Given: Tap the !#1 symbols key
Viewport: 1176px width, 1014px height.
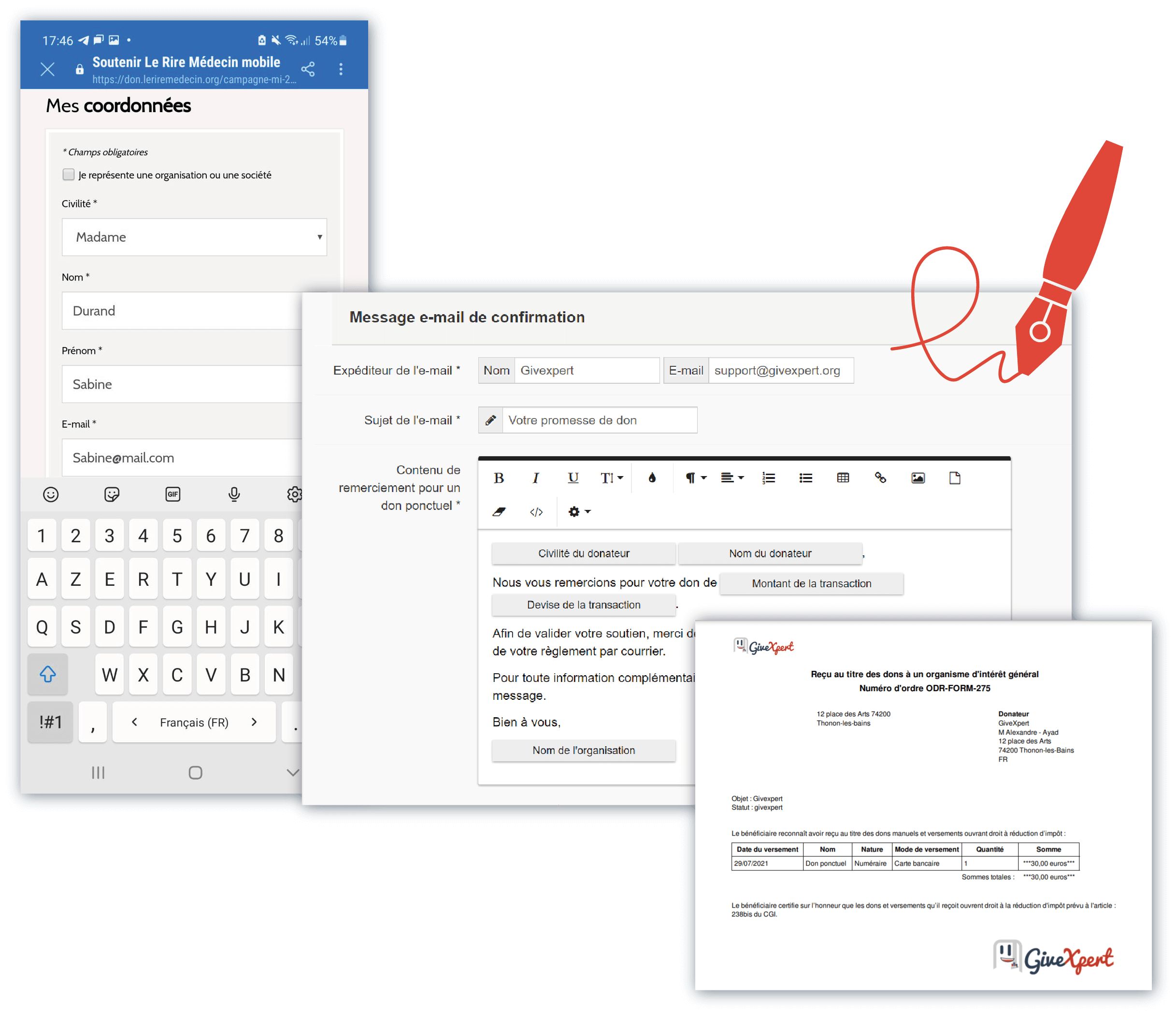Looking at the screenshot, I should 50,722.
